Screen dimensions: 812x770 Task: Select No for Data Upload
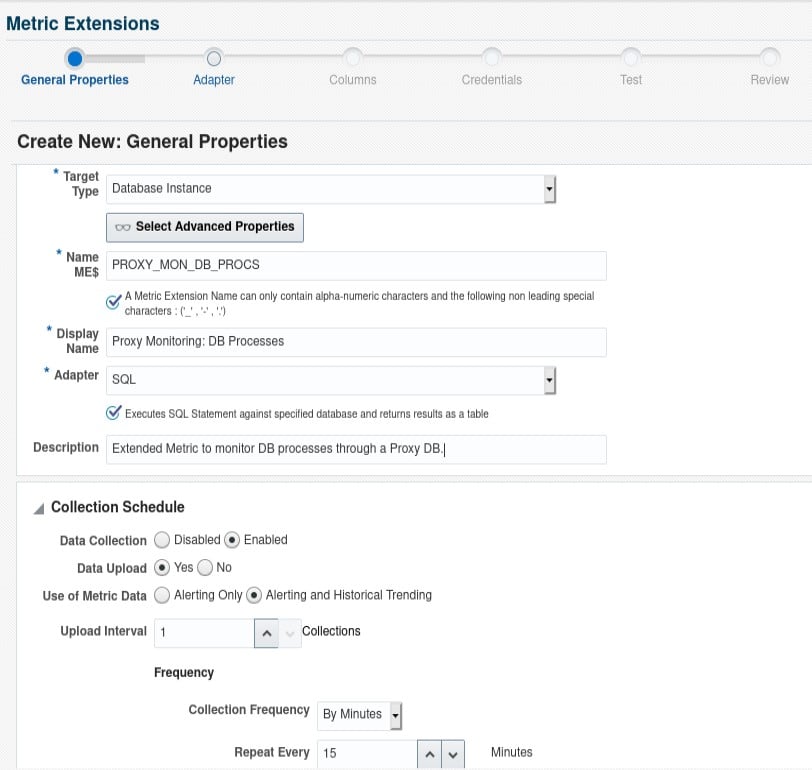pos(205,567)
